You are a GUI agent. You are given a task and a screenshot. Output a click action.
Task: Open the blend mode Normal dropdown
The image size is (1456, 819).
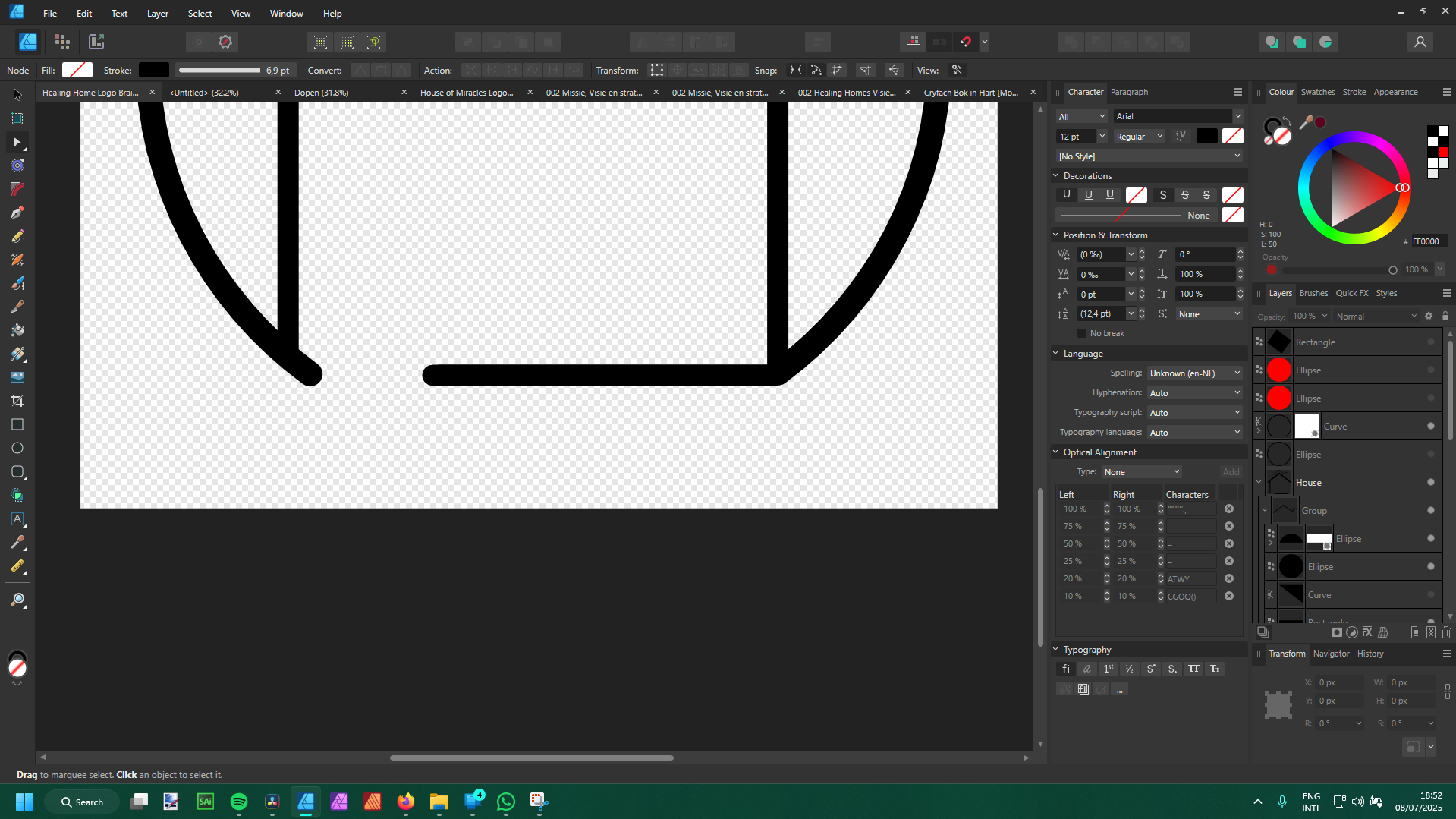[1376, 317]
